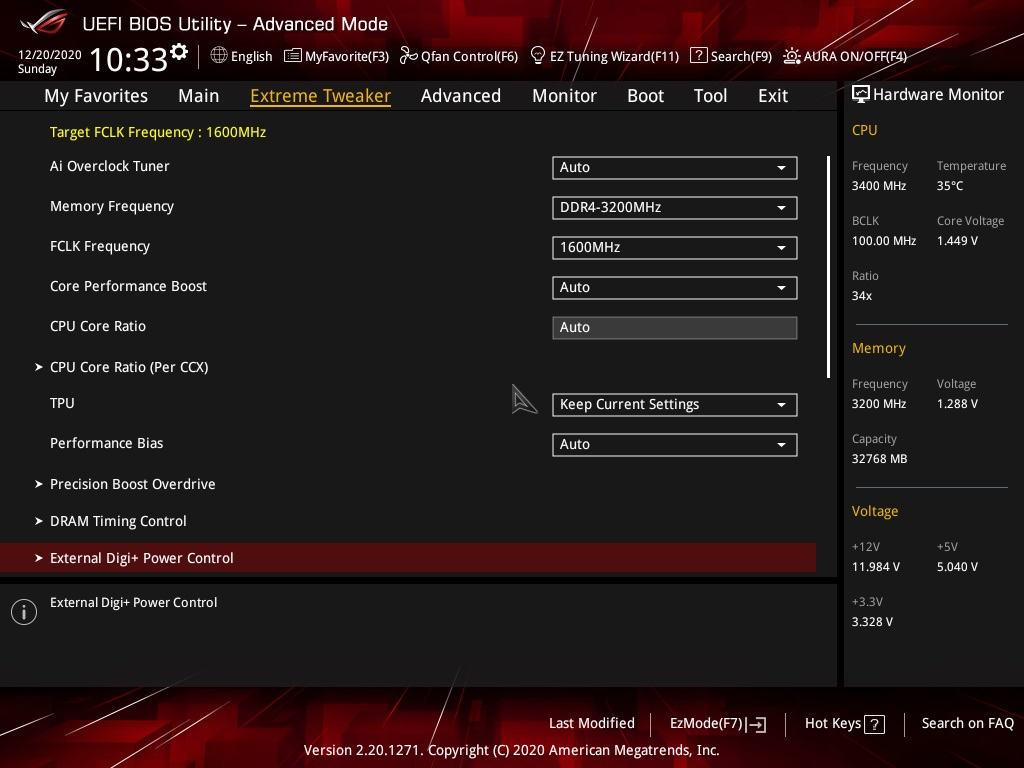Click the 10:33 clock display
The image size is (1024, 768).
pos(129,59)
